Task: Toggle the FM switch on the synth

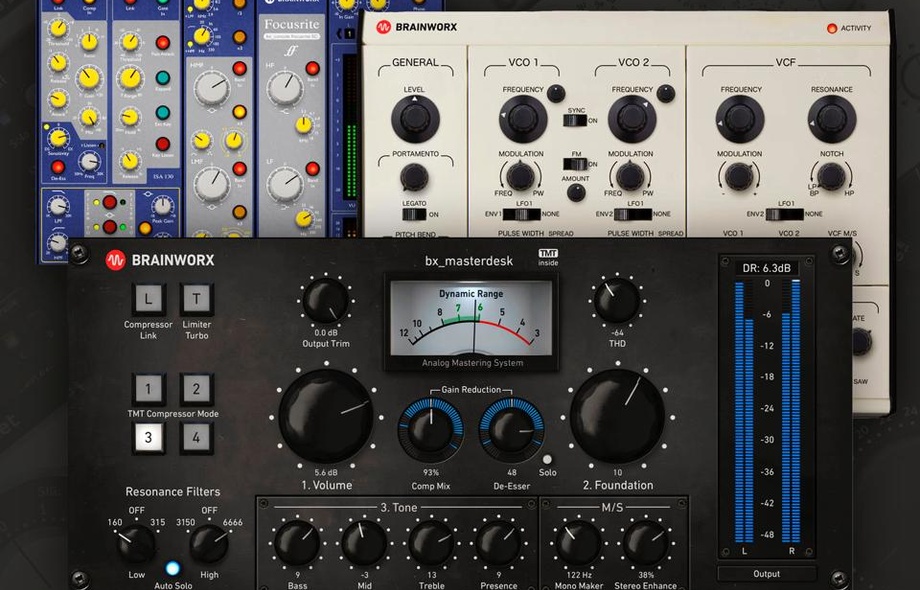Action: tap(574, 164)
